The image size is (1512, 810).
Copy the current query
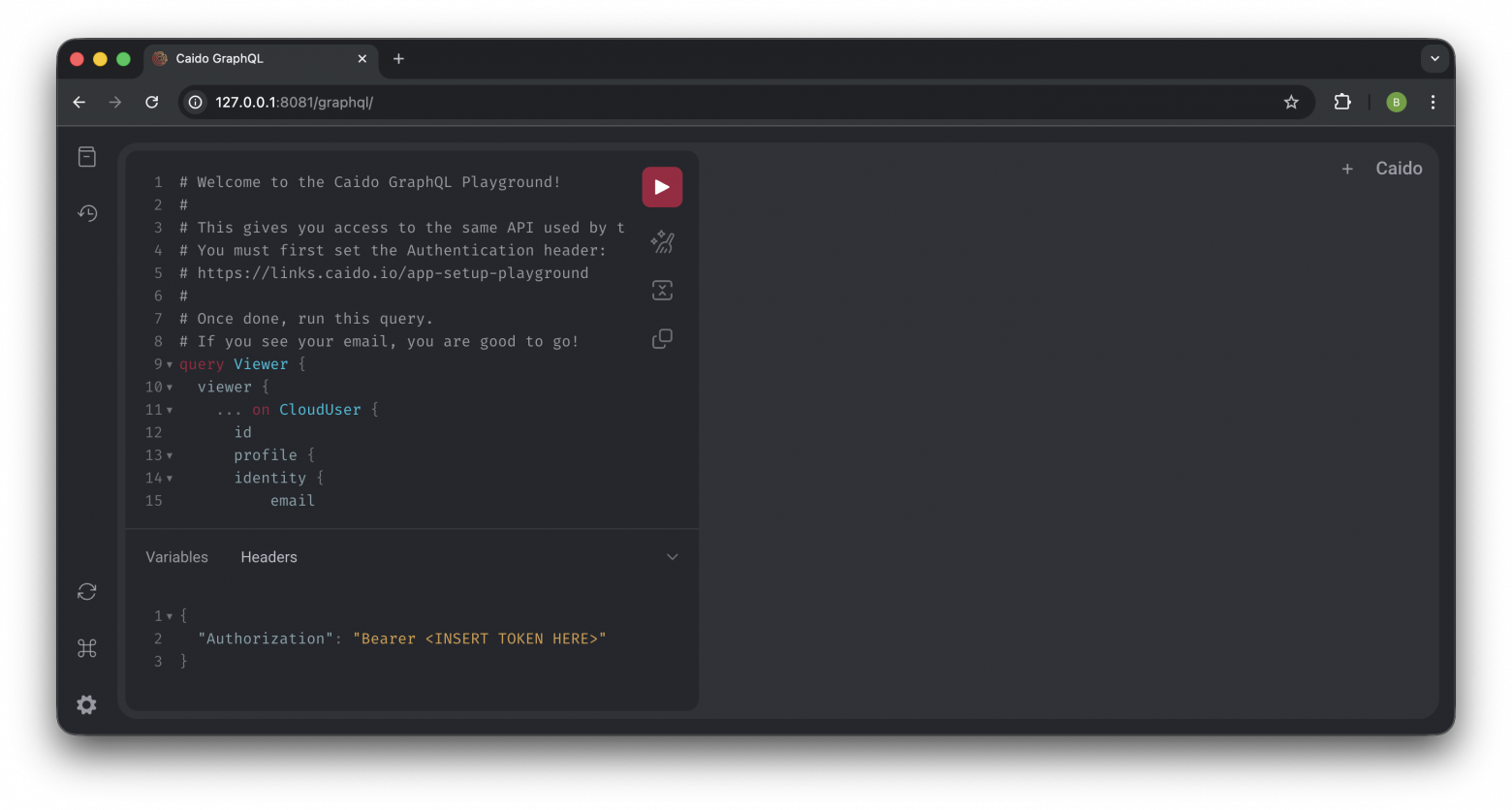[x=662, y=338]
